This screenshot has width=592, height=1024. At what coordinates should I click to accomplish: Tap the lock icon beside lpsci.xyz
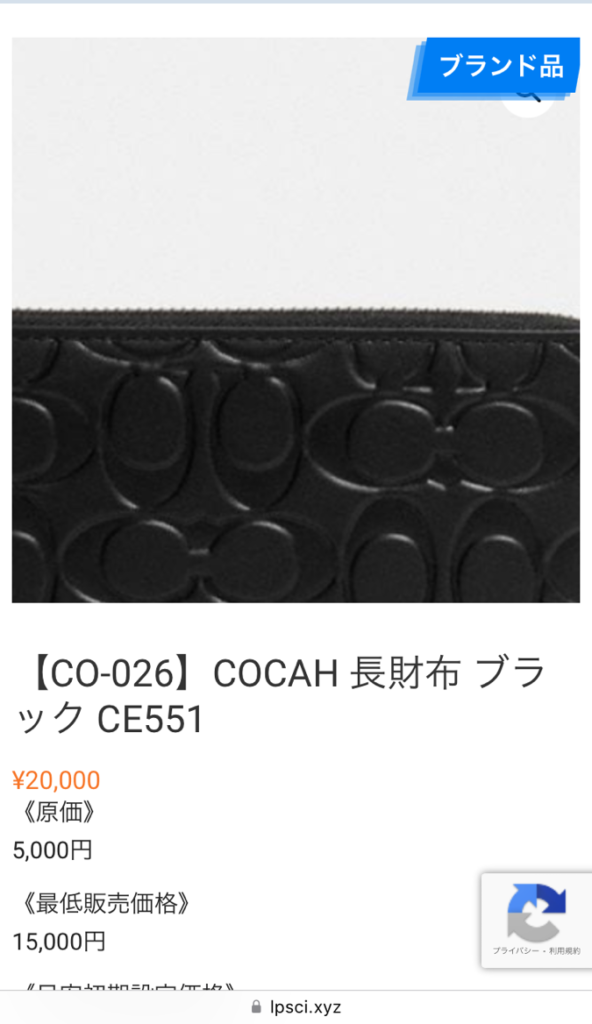coord(256,1007)
